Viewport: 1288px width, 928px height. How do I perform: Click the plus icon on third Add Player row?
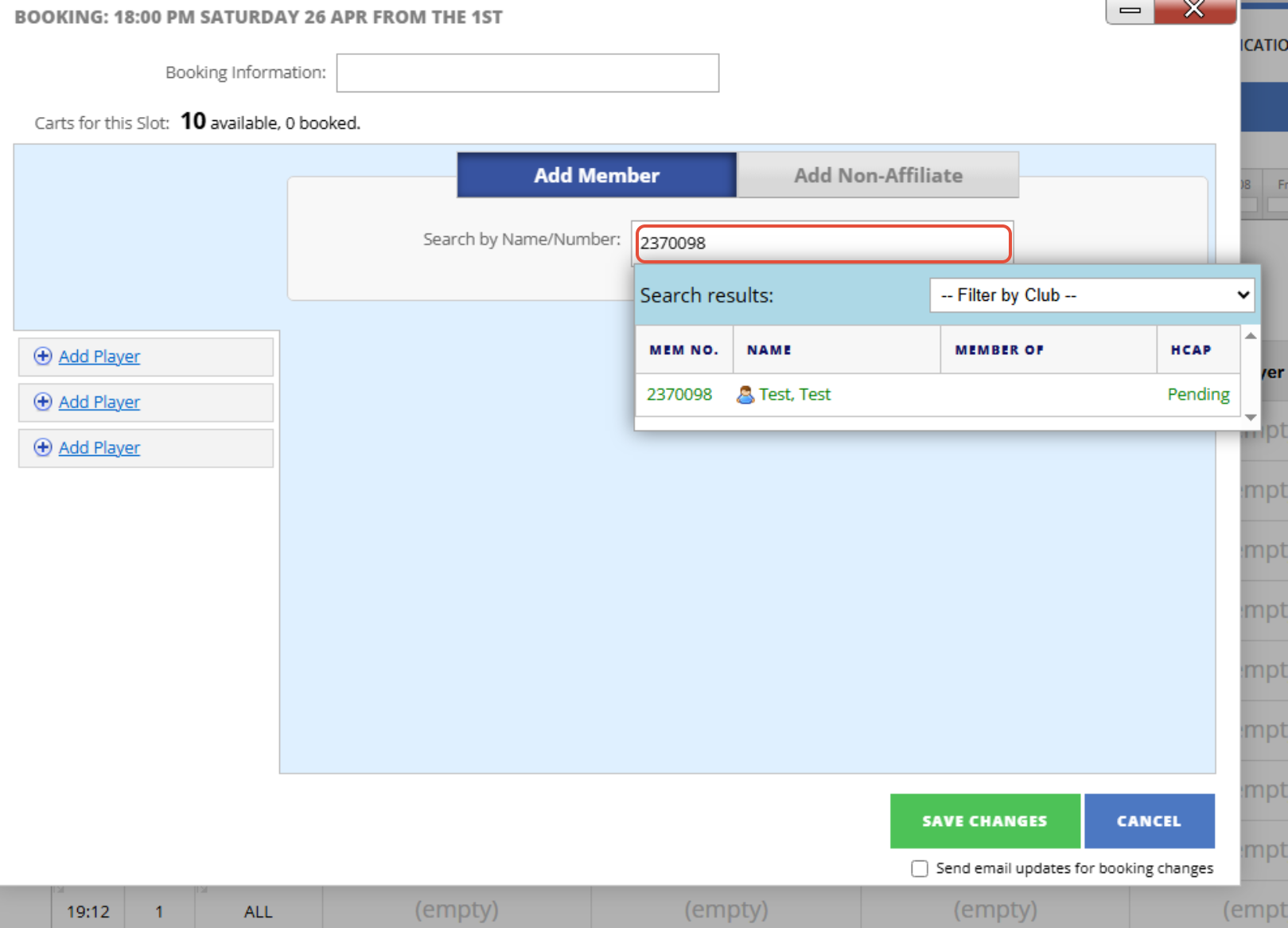pos(43,447)
